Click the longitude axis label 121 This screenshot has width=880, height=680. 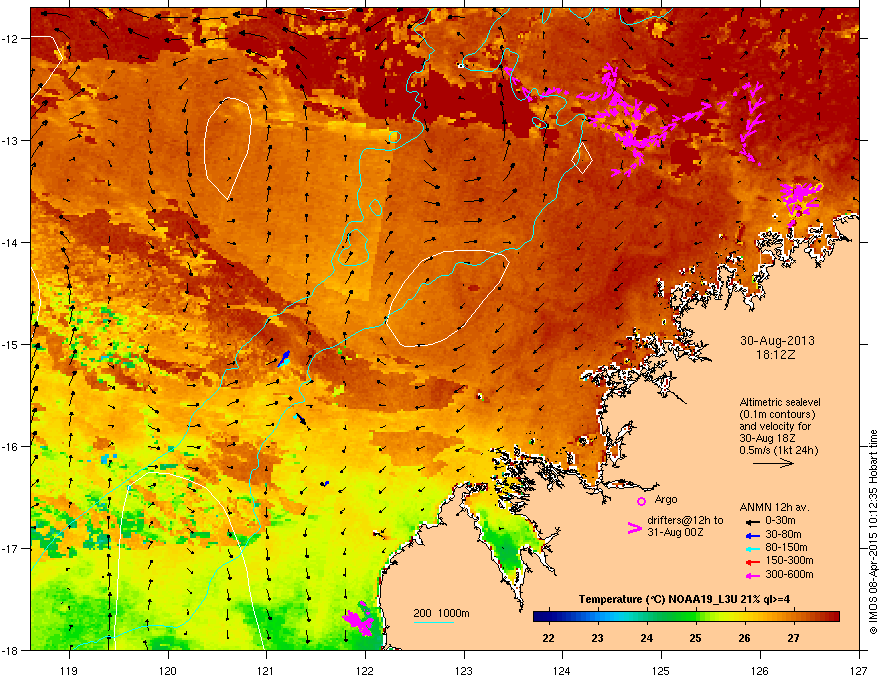[x=266, y=670]
